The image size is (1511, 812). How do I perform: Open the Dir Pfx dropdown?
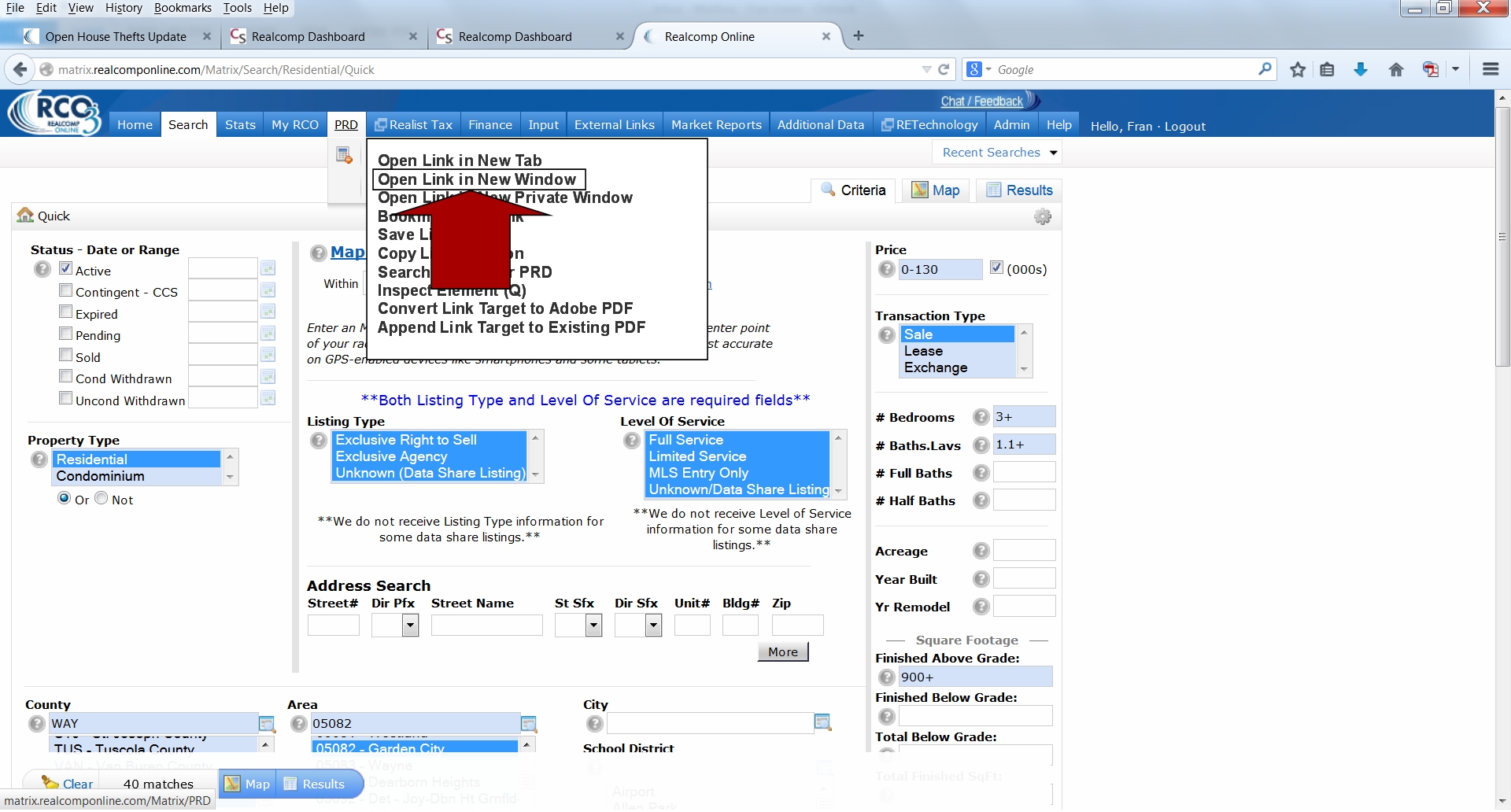click(410, 626)
